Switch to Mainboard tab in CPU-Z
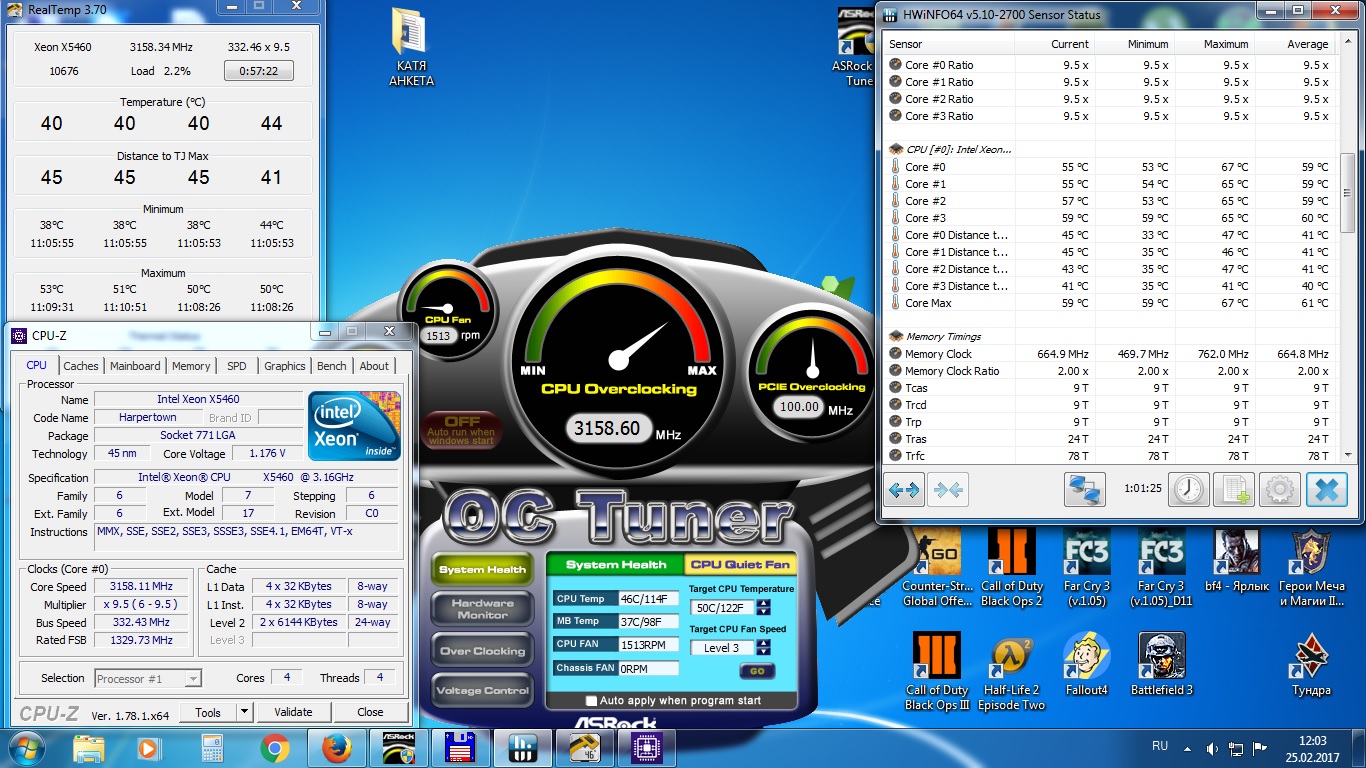The image size is (1366, 768). coord(135,366)
